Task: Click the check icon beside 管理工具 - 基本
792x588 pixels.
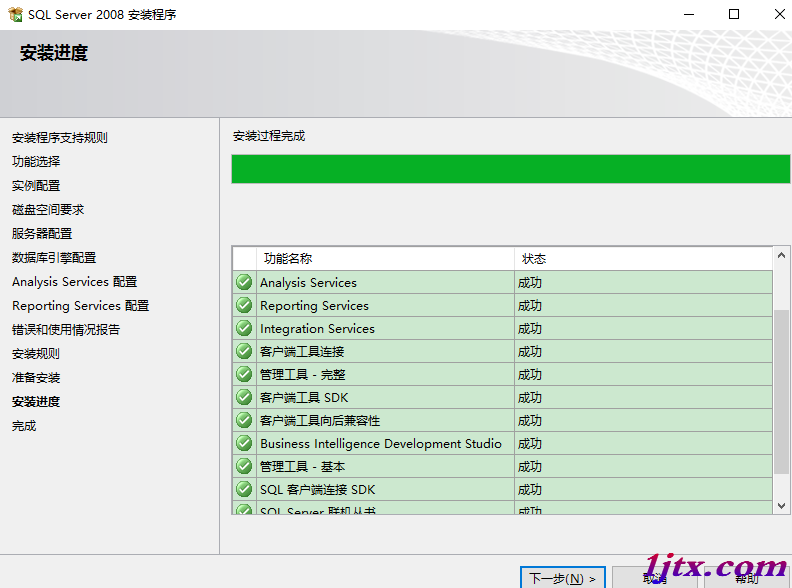Action: [x=244, y=466]
